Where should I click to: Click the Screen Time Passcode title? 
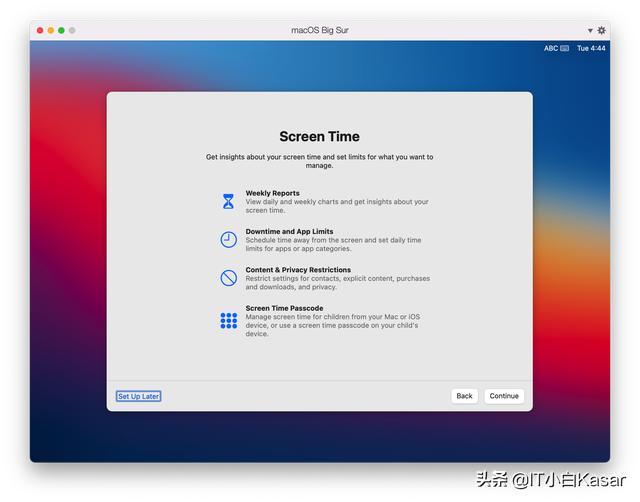coord(284,308)
